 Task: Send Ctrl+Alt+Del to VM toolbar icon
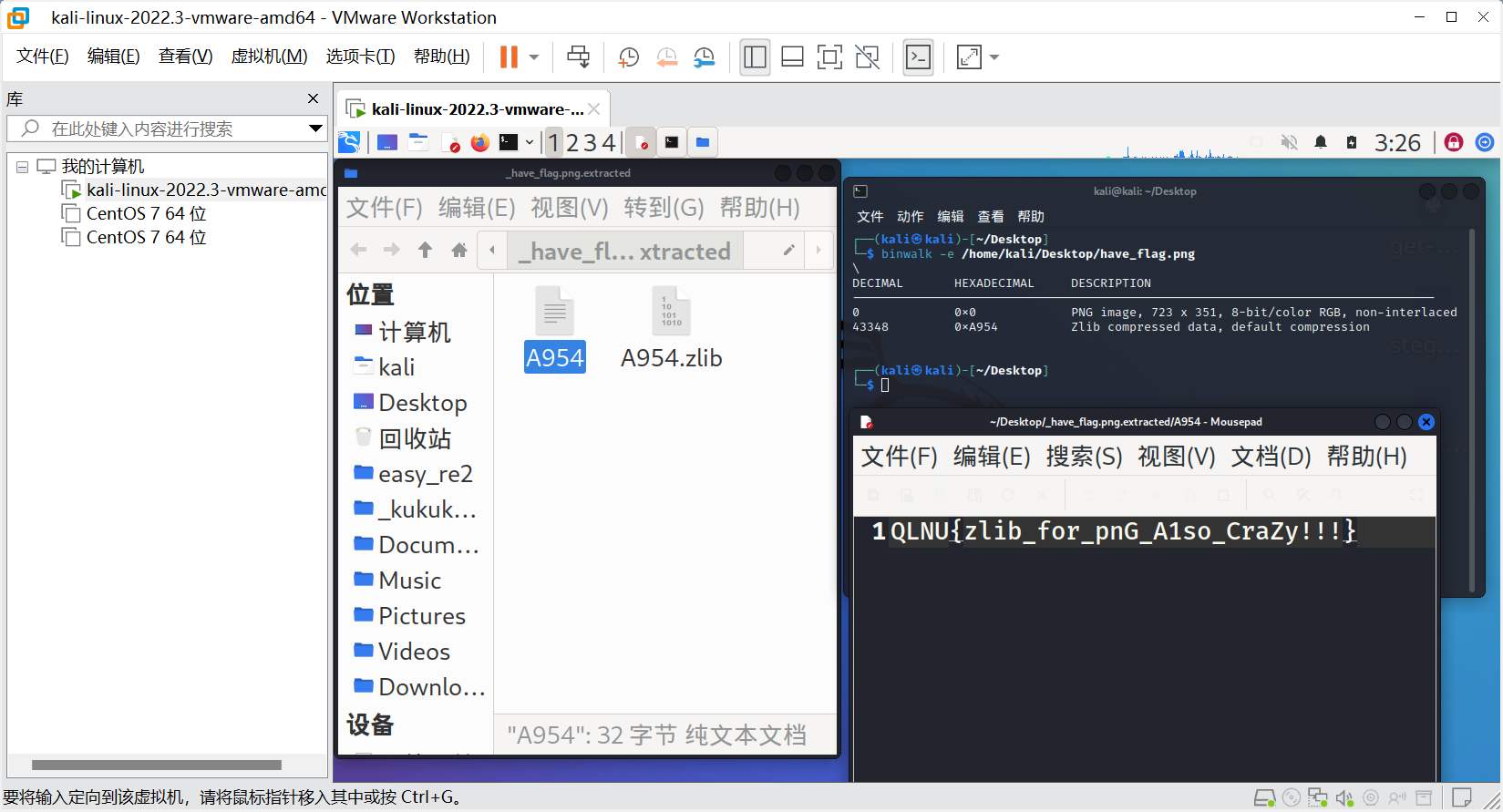(x=579, y=57)
